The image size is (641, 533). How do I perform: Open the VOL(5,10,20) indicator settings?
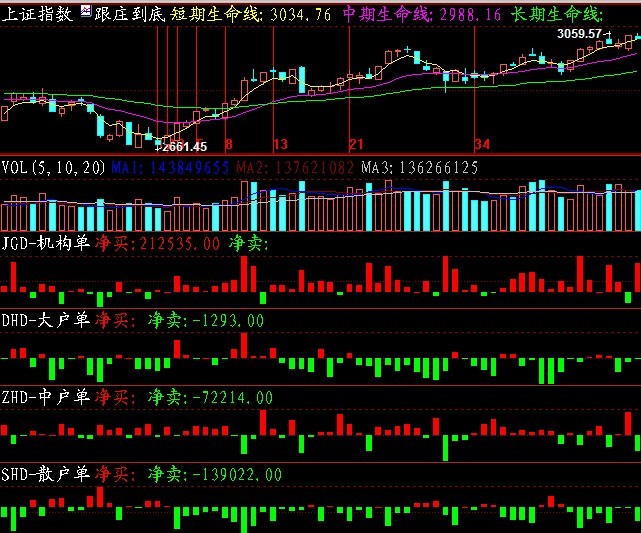tap(53, 168)
